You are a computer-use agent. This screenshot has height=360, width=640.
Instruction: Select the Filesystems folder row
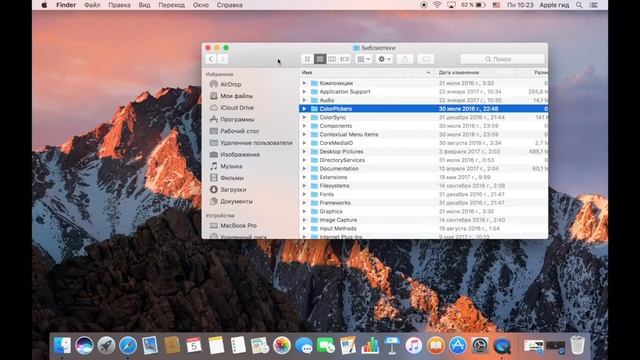423,186
